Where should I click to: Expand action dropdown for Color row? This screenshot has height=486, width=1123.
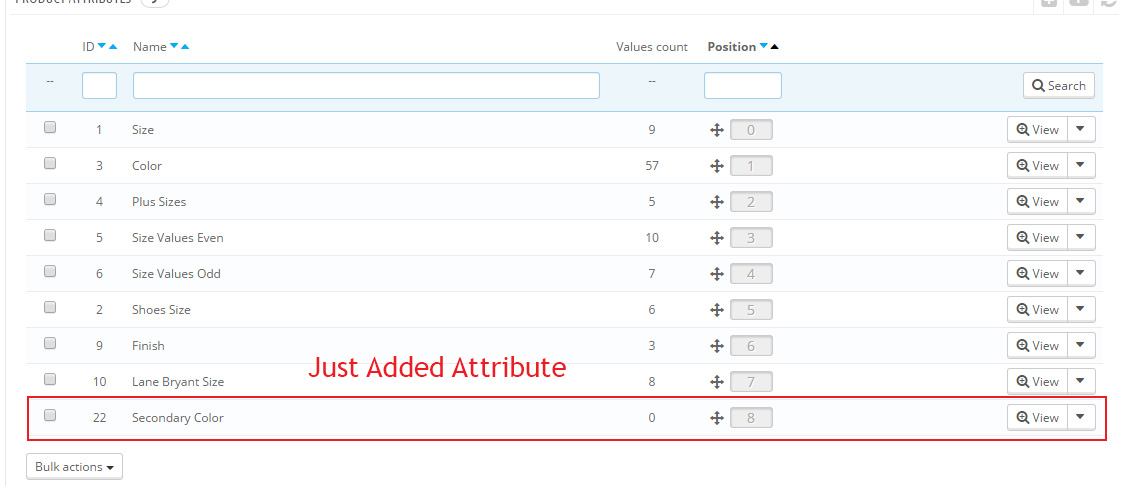point(1082,166)
